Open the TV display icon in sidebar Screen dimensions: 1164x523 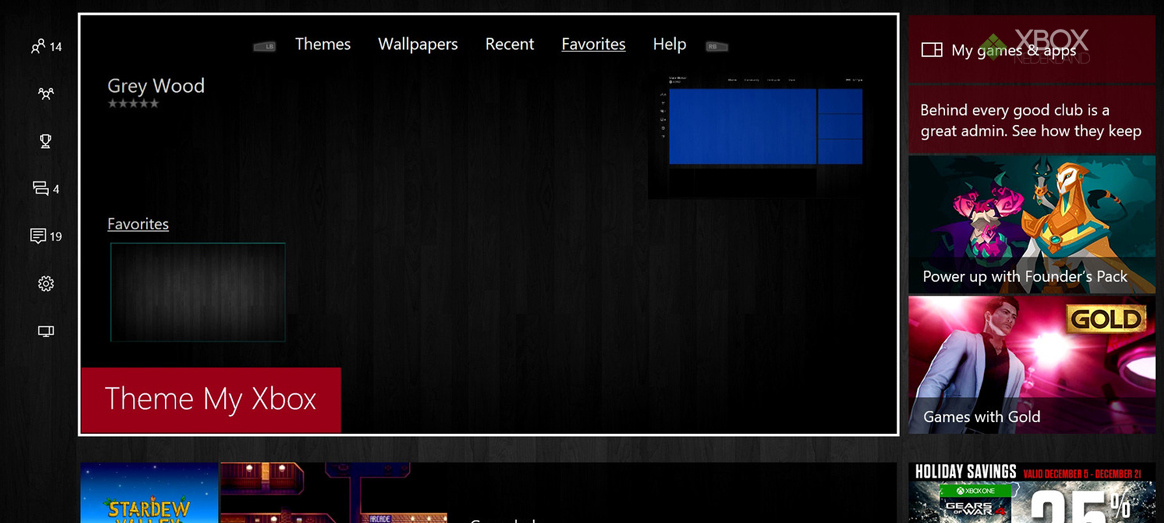[45, 331]
